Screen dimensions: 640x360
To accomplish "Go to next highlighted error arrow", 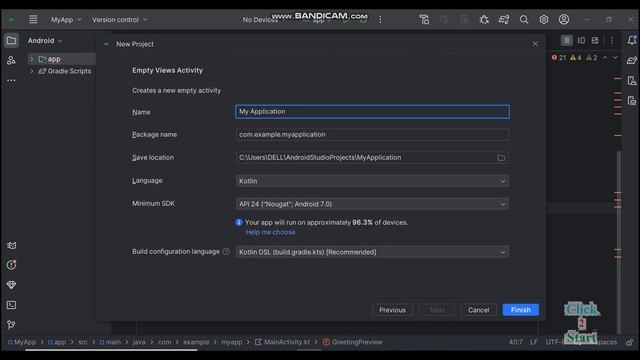I will (x=615, y=58).
